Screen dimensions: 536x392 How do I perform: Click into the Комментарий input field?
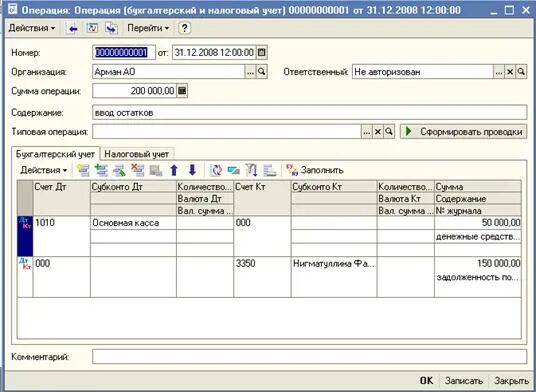coord(309,357)
